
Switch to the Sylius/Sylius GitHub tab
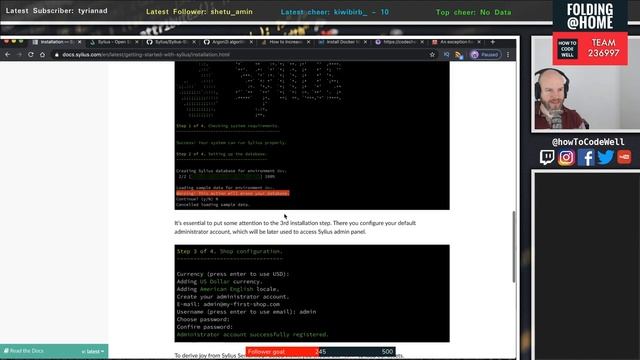pyautogui.click(x=171, y=42)
